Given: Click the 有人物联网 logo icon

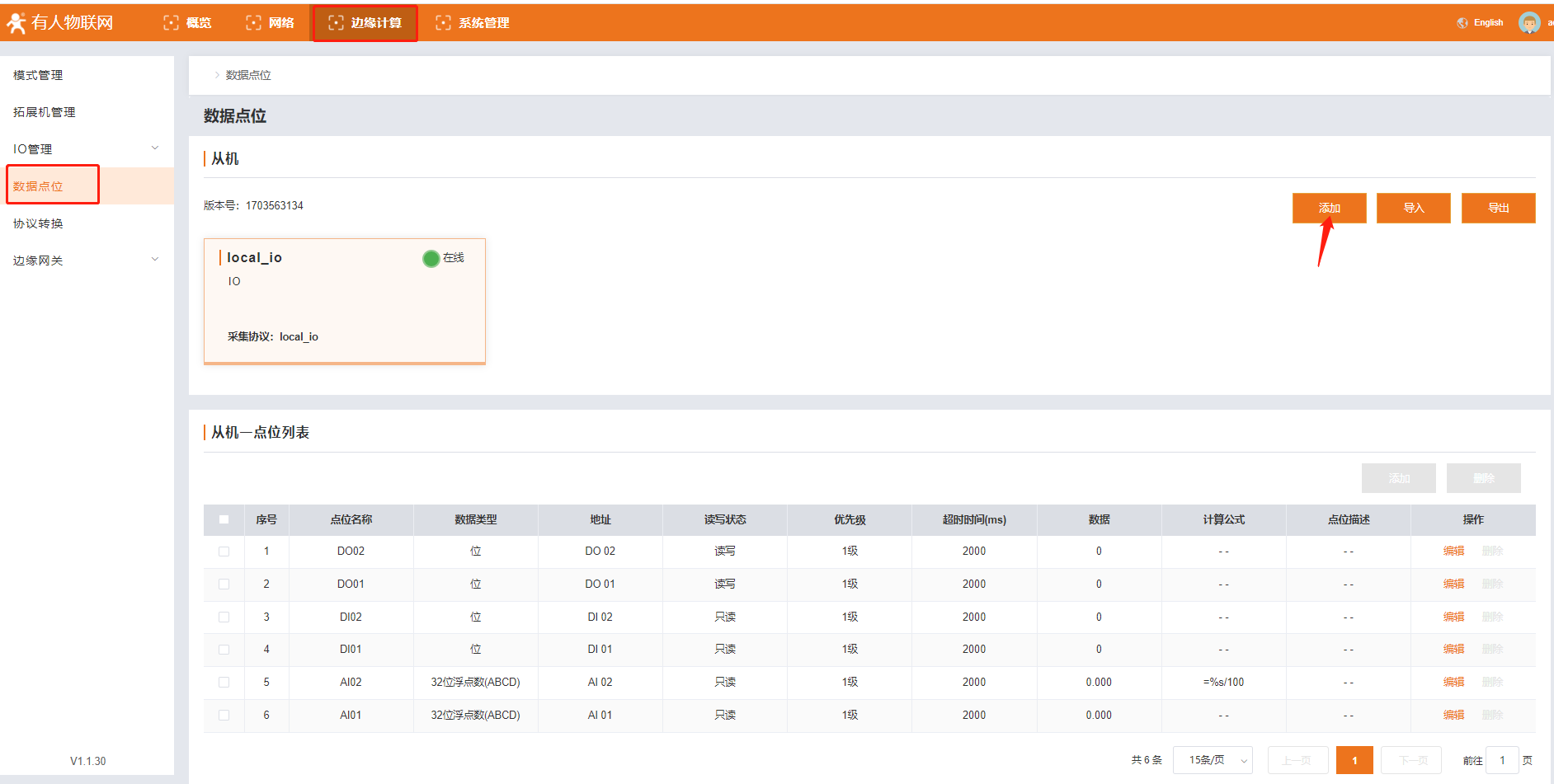Looking at the screenshot, I should point(16,23).
